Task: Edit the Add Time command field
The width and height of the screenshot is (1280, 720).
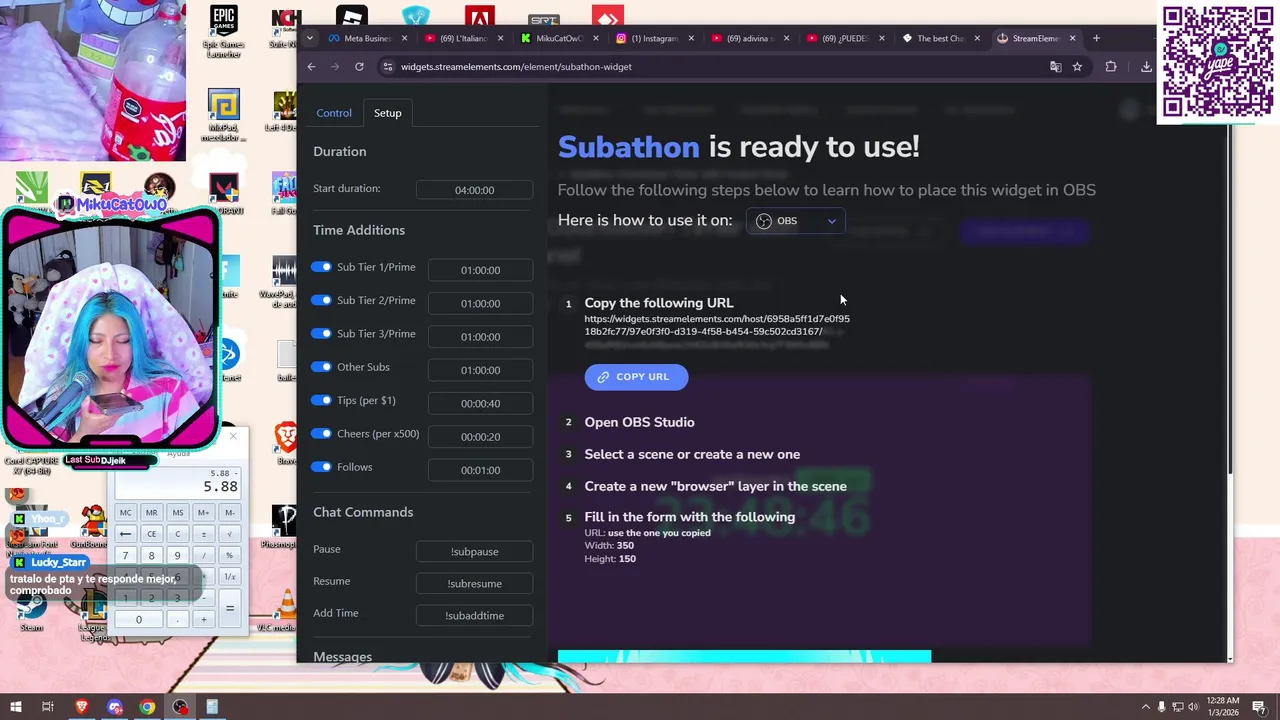Action: coord(474,616)
